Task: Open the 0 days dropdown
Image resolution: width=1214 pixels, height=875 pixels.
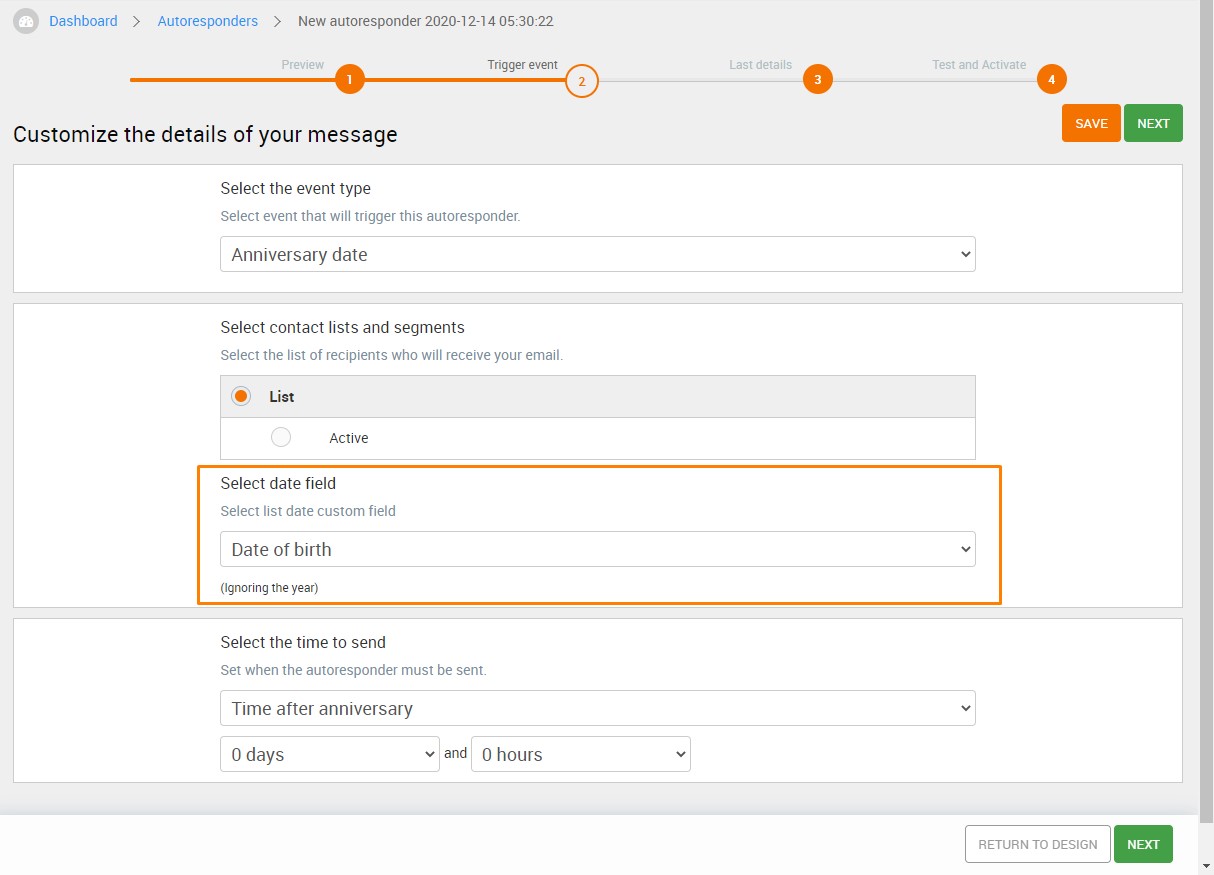Action: pos(329,754)
